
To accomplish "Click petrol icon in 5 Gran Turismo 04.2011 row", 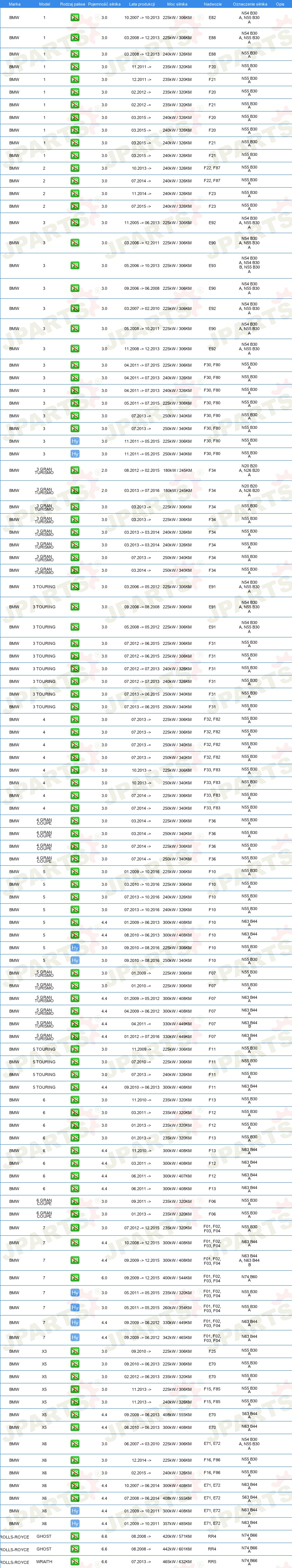I will [x=74, y=1024].
